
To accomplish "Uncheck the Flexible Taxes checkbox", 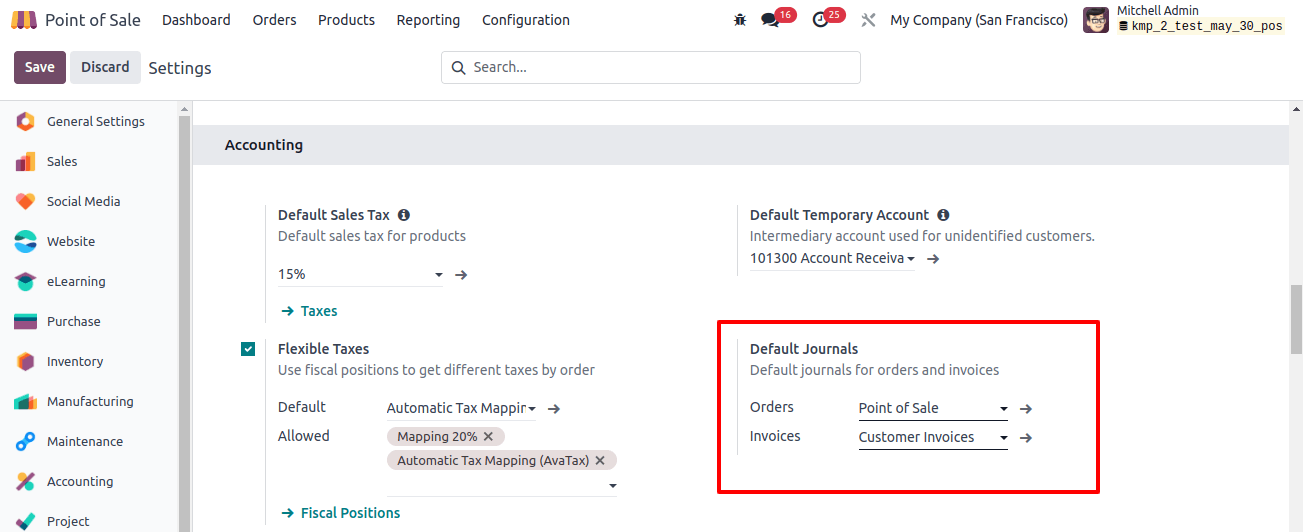I will [x=248, y=349].
